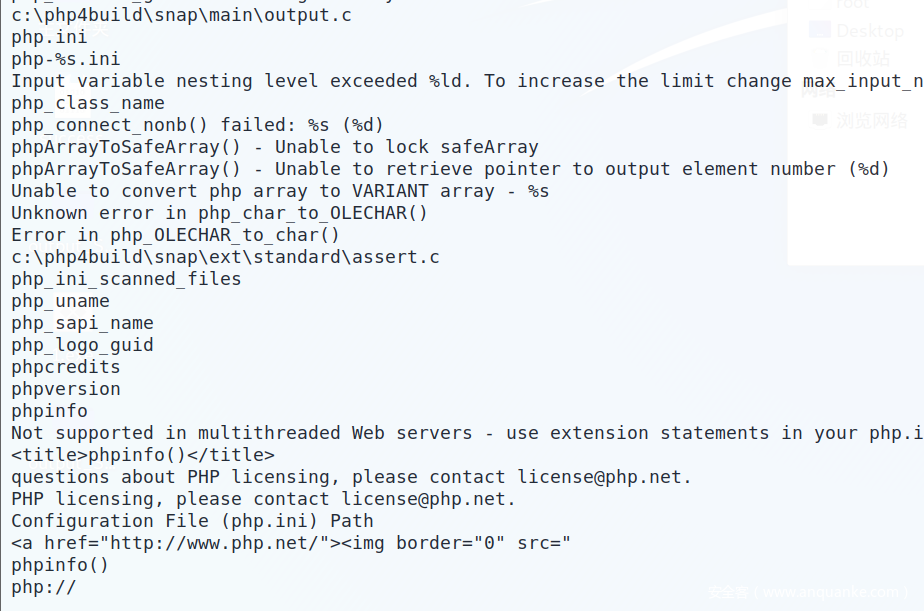This screenshot has width=924, height=611.
Task: Select the Desktop label in the sidebar
Action: [x=870, y=31]
